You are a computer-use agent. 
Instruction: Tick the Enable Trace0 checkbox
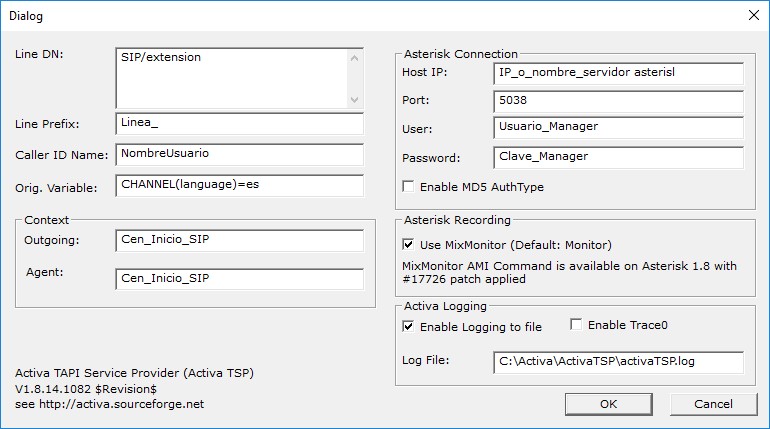pyautogui.click(x=576, y=324)
